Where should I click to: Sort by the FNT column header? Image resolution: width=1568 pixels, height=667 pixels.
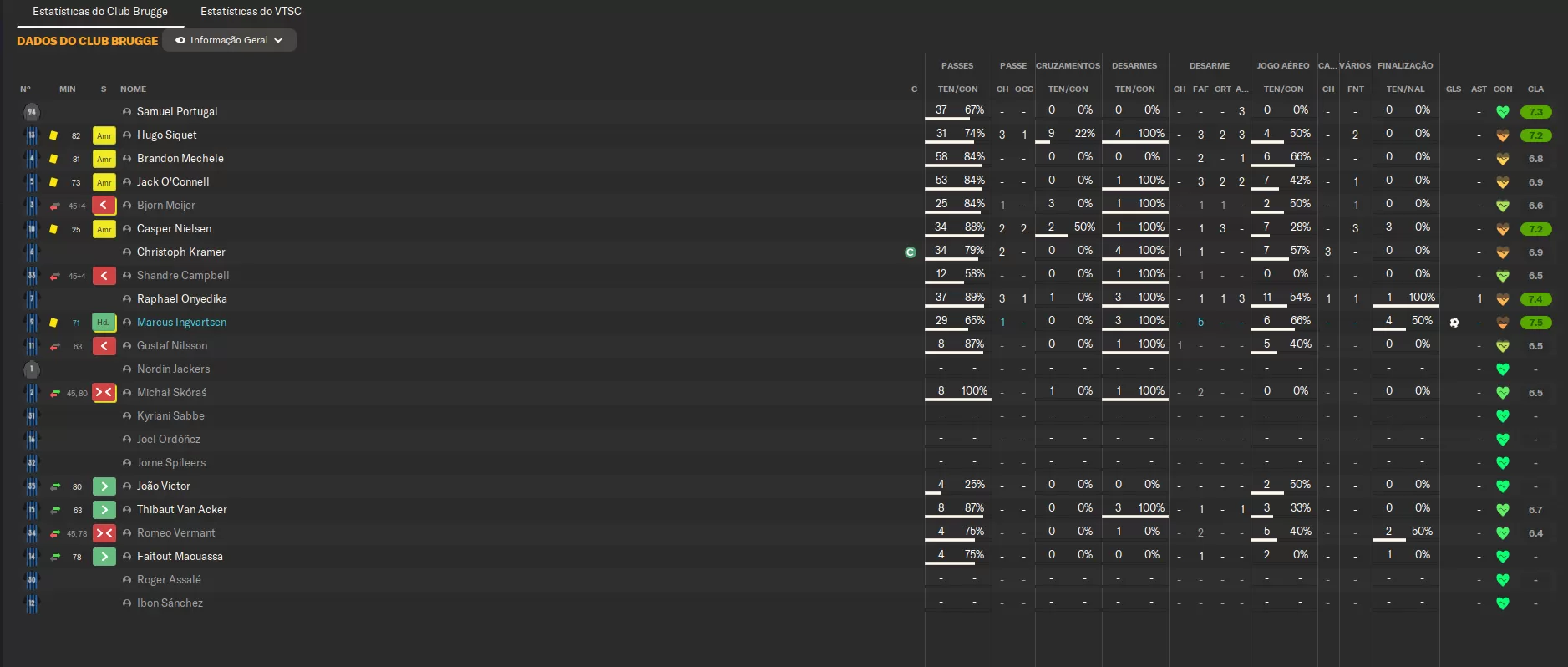(x=1356, y=89)
